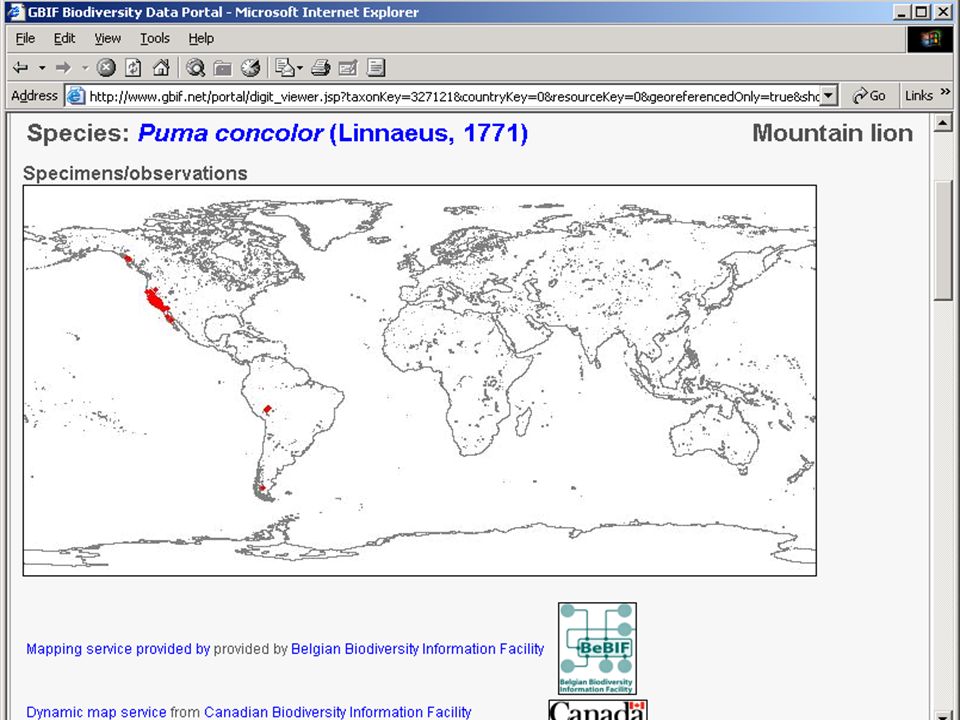The height and width of the screenshot is (720, 960).
Task: Open Belgian Biodiversity Information Facility link
Action: [418, 649]
